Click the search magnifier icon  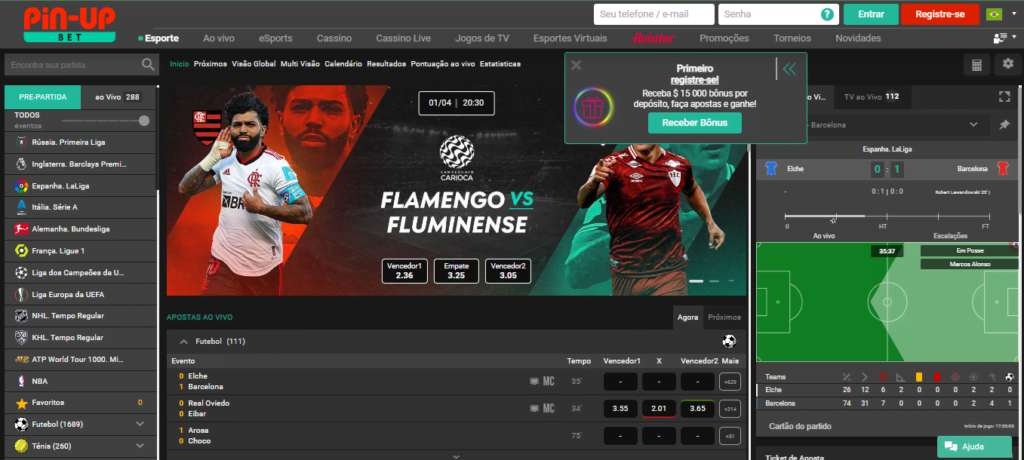[148, 65]
